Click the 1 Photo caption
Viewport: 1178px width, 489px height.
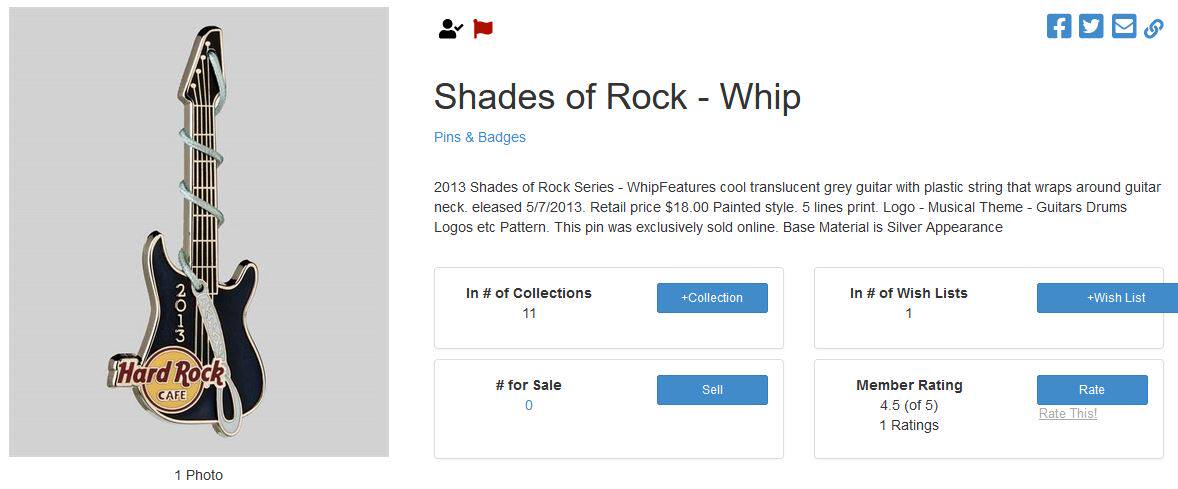pyautogui.click(x=199, y=475)
